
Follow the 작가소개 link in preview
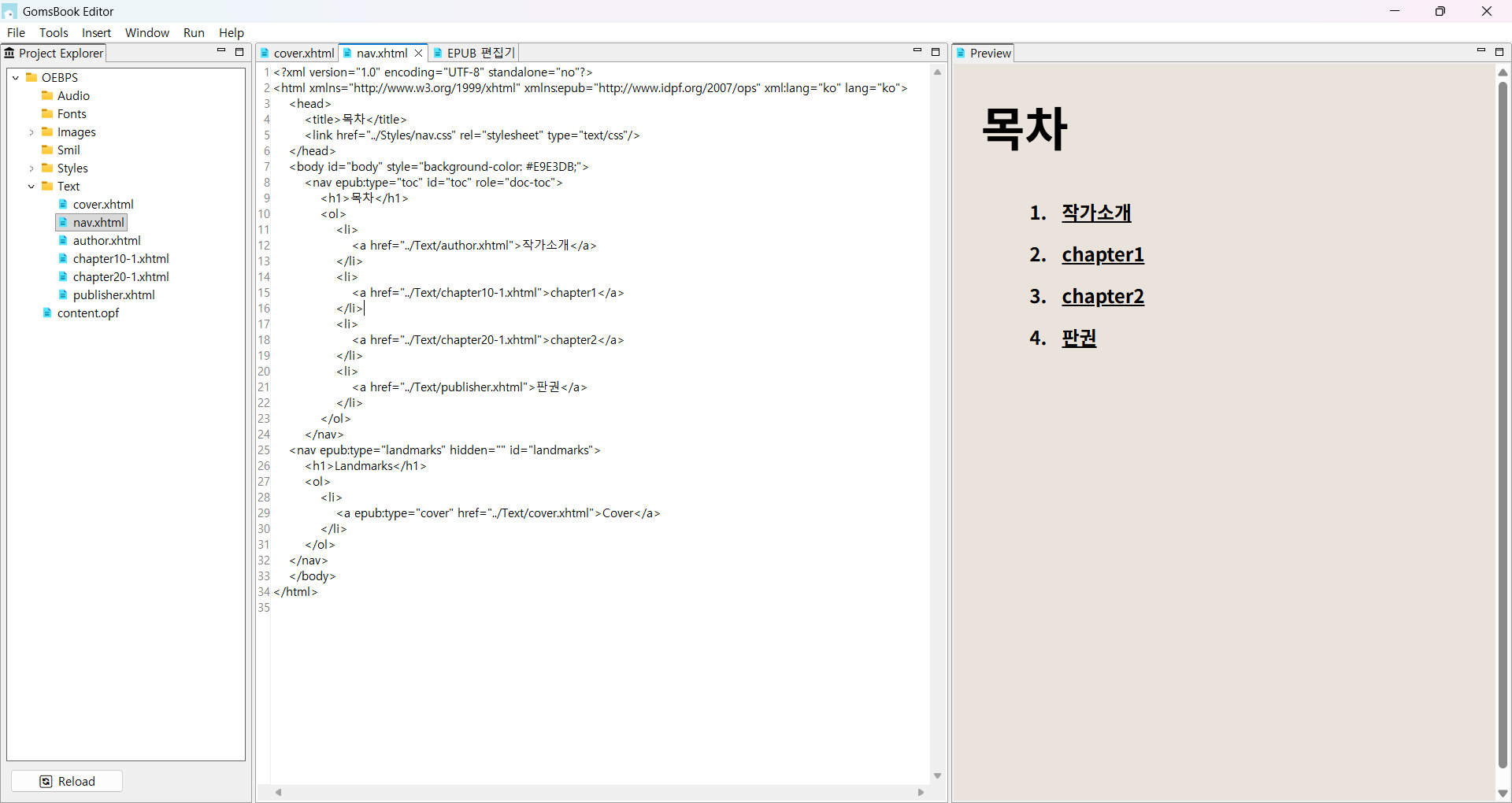1096,213
